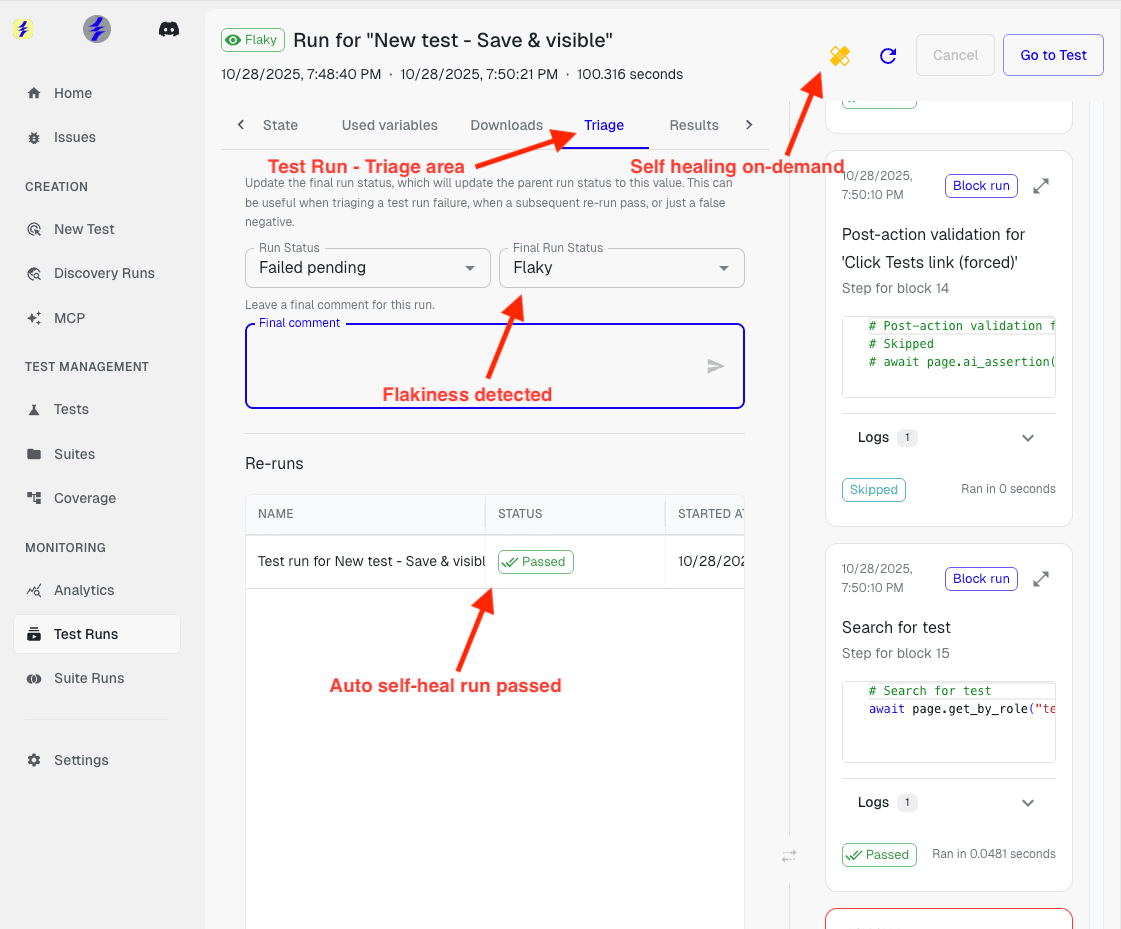Click the self-healing on-demand bandage icon

tap(839, 56)
